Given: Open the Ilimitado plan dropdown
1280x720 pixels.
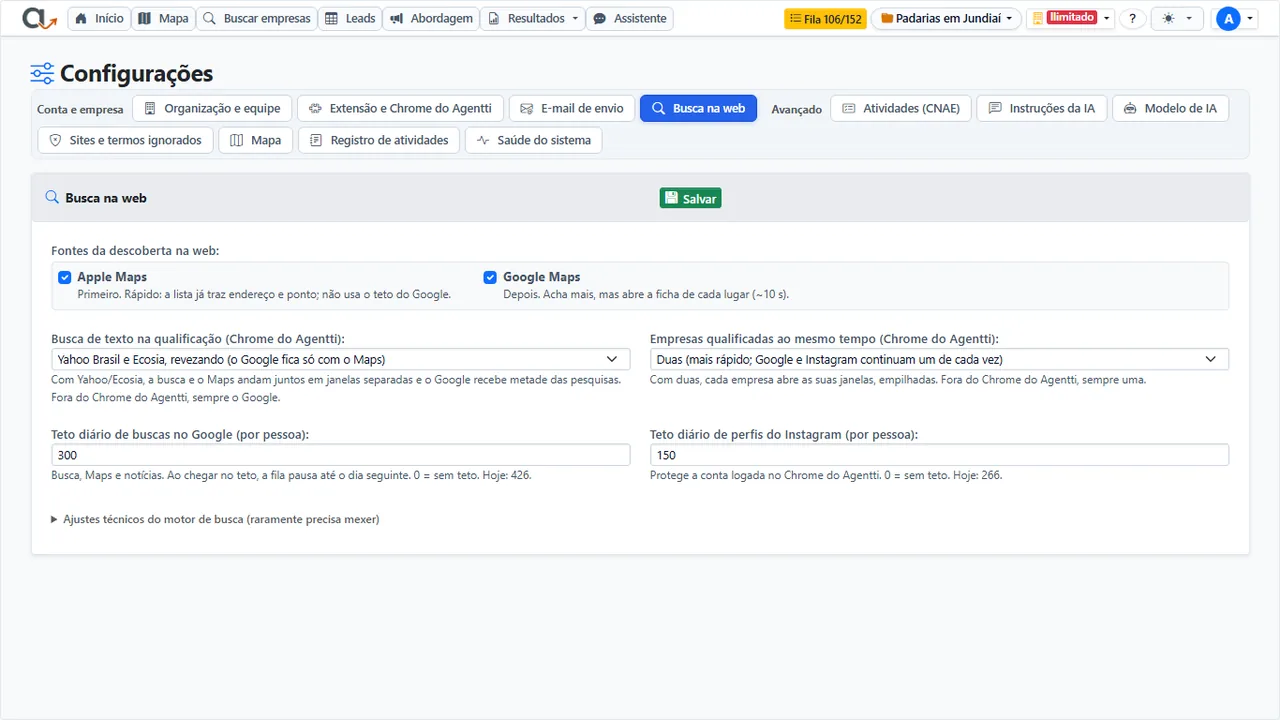Looking at the screenshot, I should pos(1071,18).
